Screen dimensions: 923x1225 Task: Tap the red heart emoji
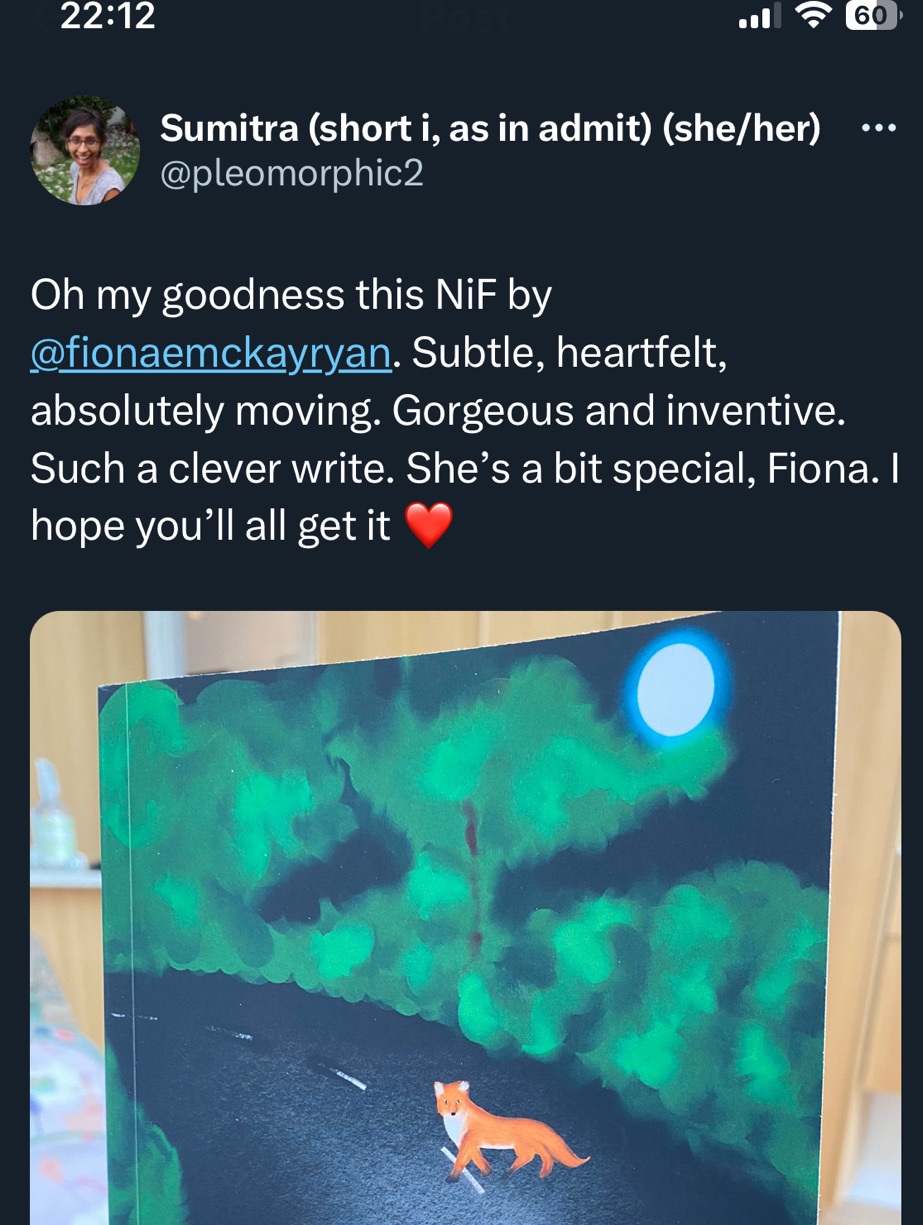(x=430, y=525)
